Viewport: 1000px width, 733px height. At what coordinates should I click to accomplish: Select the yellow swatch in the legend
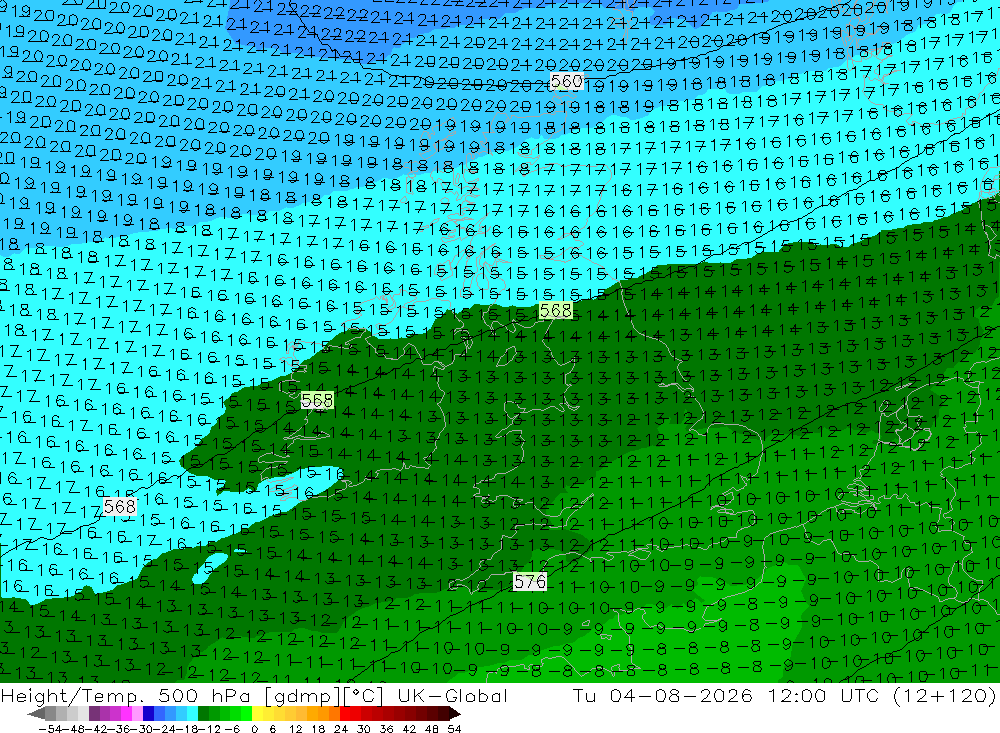tap(258, 713)
